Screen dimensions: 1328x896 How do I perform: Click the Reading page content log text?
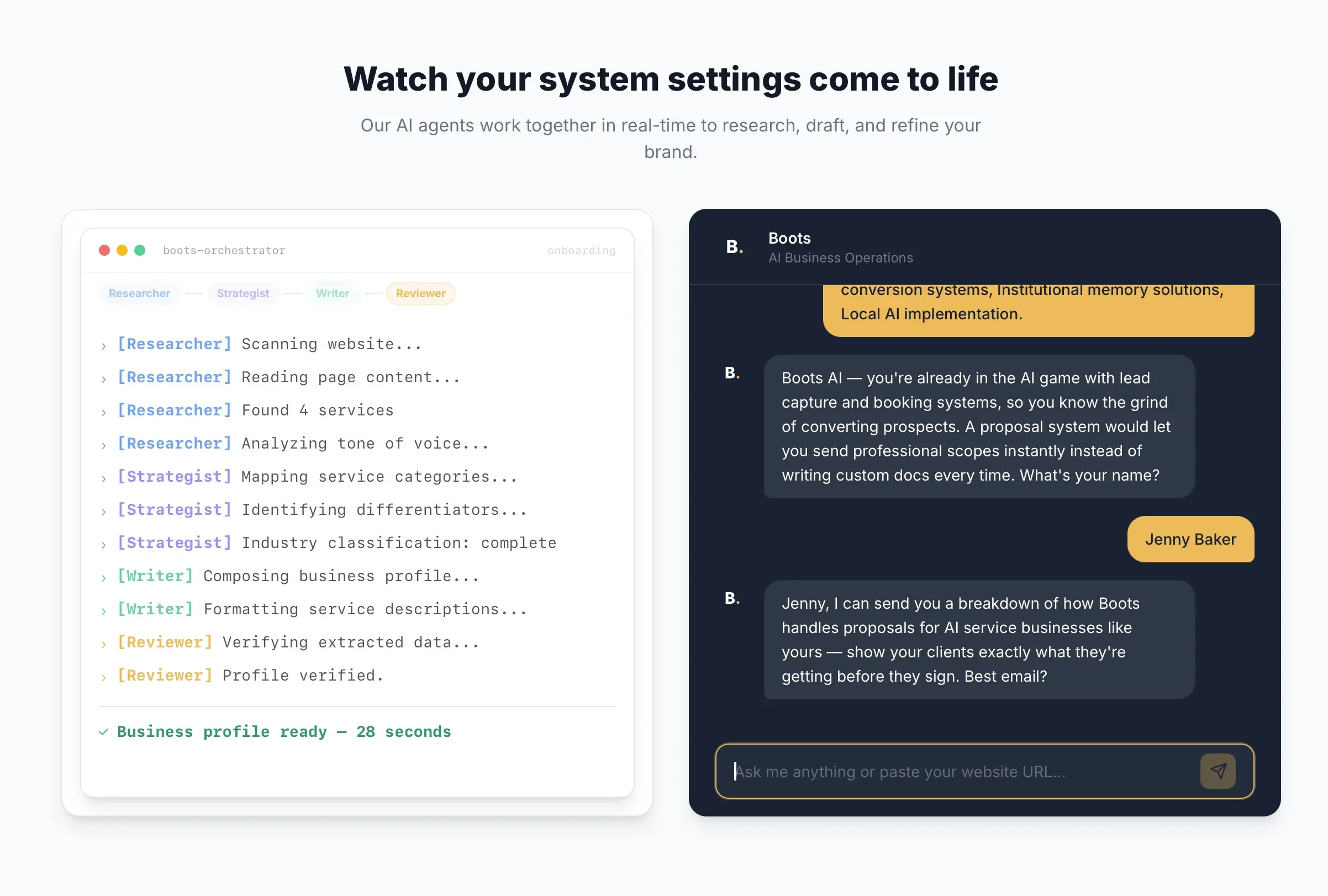(x=350, y=377)
